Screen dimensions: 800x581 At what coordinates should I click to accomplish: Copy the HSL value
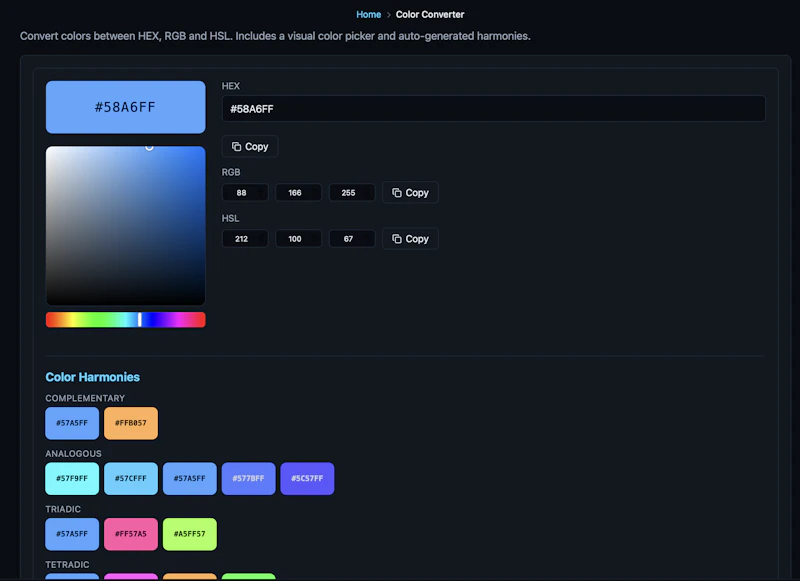click(x=410, y=239)
